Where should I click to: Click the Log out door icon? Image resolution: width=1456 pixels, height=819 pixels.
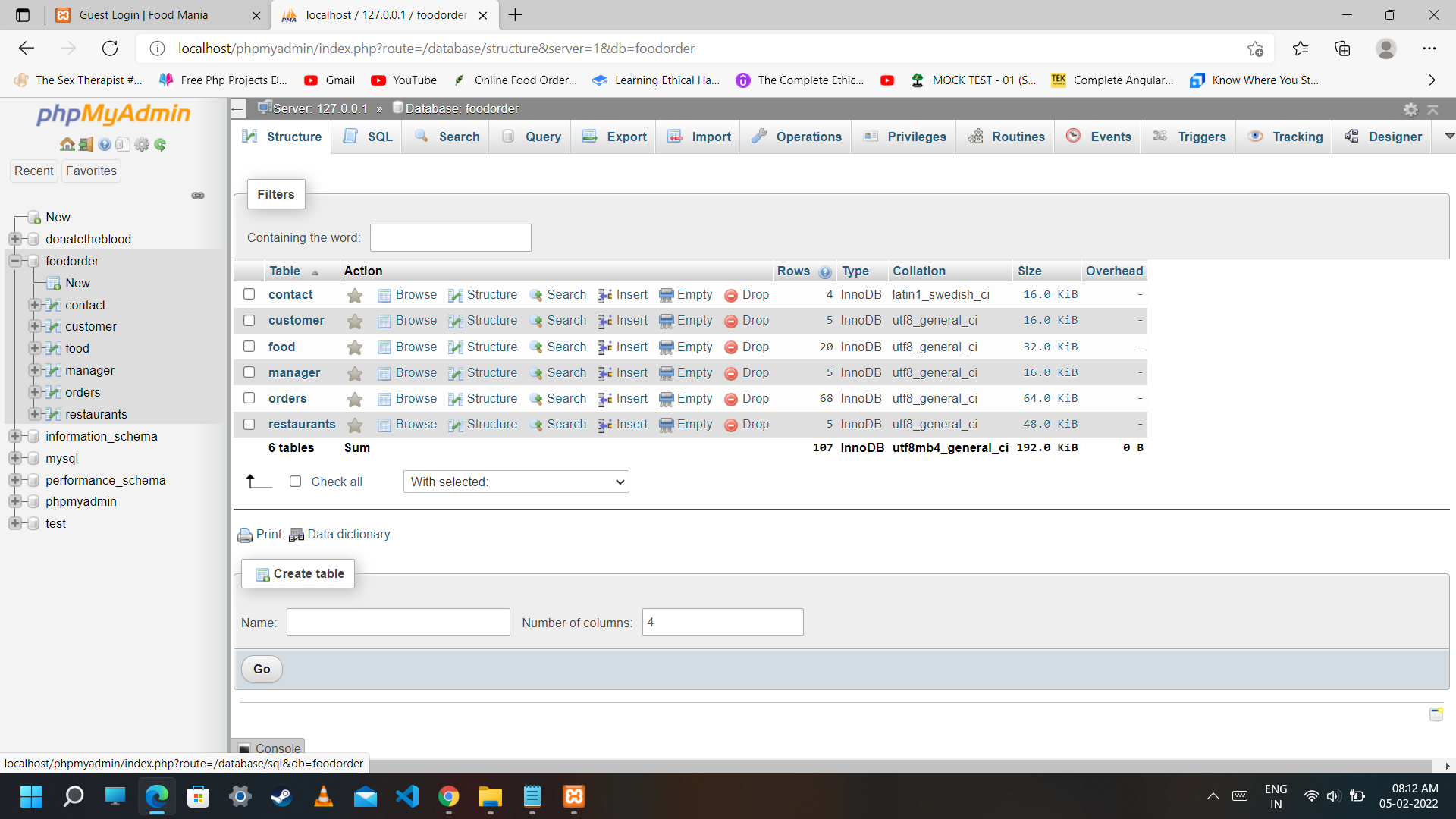[x=86, y=144]
